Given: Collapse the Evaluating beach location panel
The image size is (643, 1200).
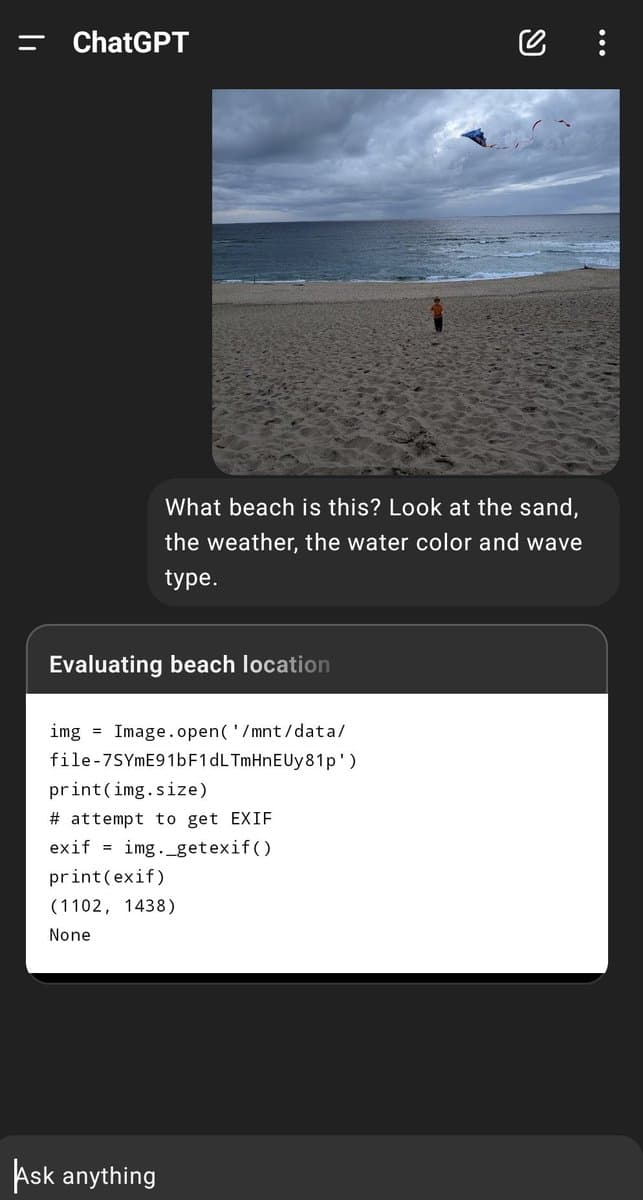Looking at the screenshot, I should pyautogui.click(x=318, y=663).
